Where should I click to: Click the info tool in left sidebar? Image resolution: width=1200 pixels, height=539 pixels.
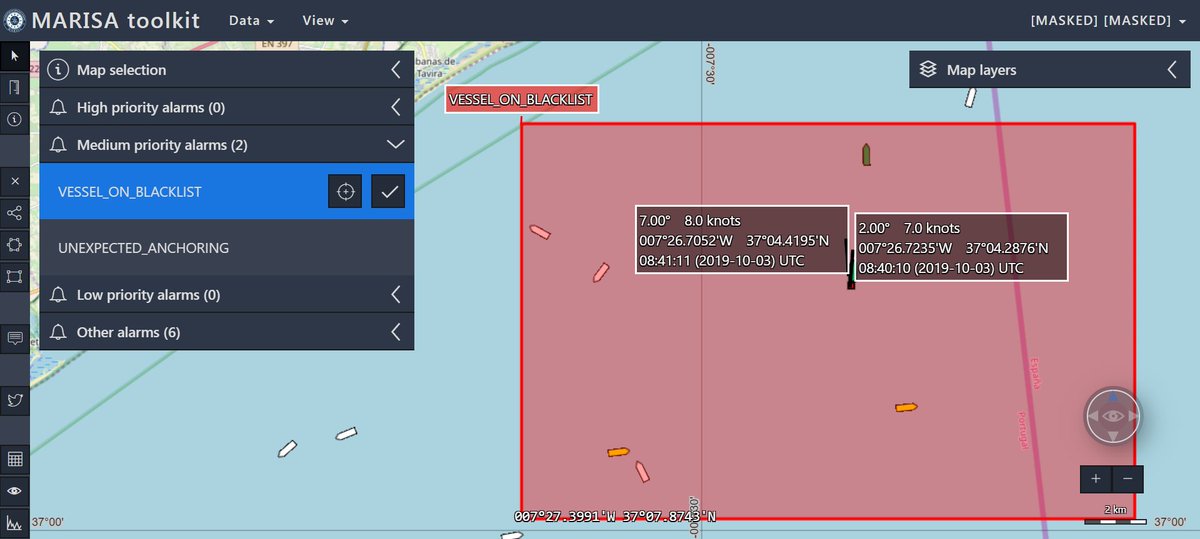coord(14,119)
